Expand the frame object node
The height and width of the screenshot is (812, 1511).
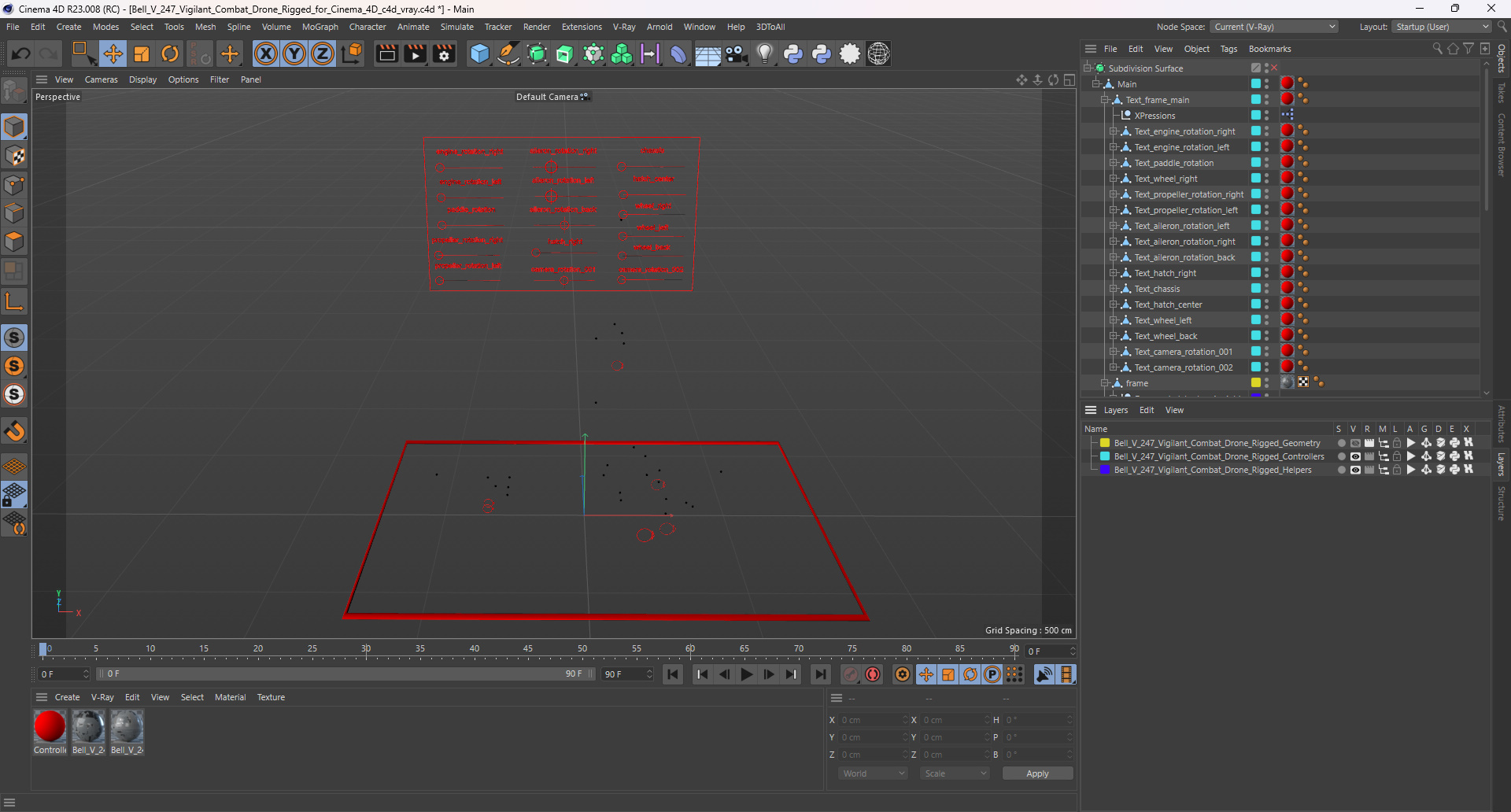(x=1104, y=383)
